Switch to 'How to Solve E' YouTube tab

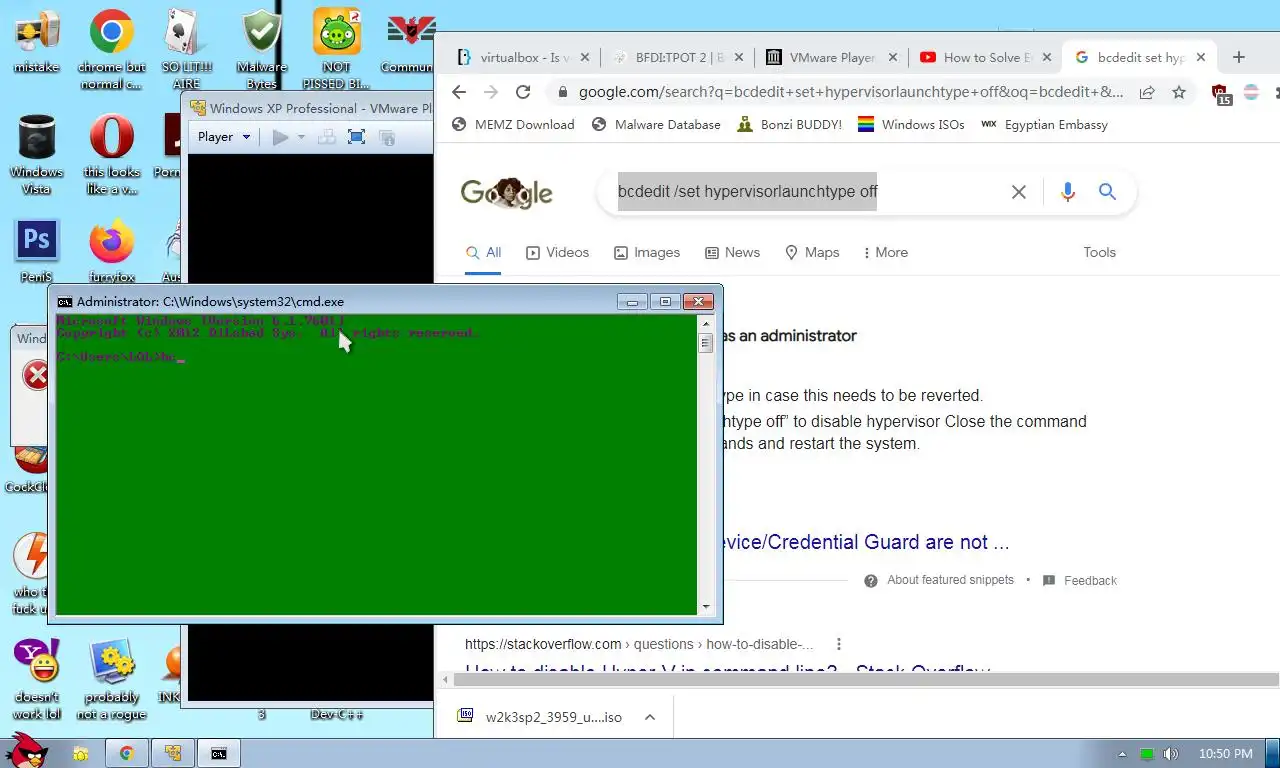(986, 57)
